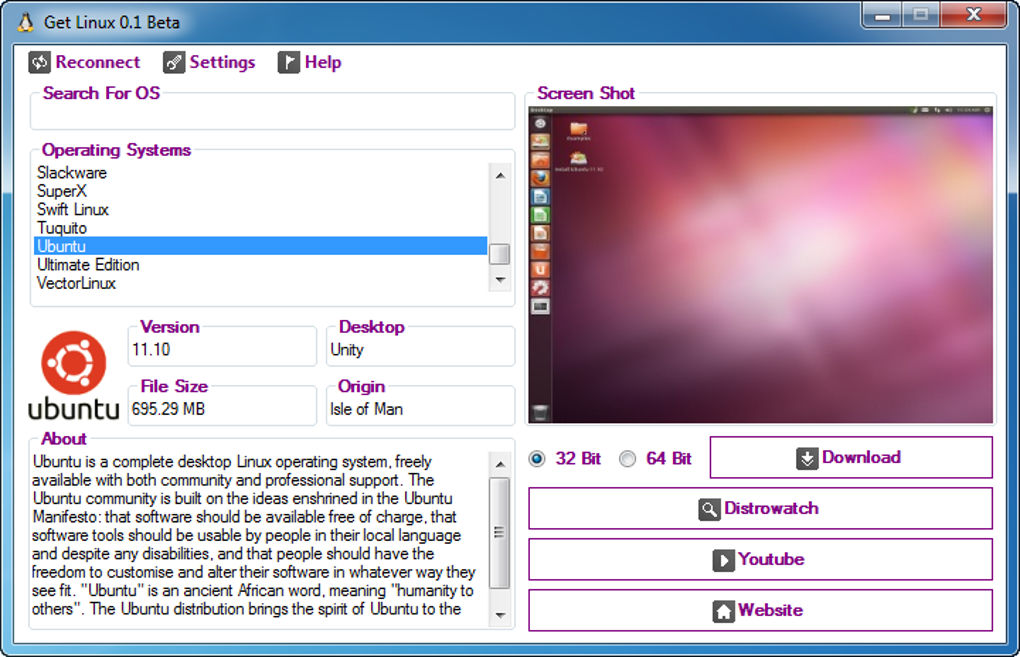Click the Settings wrench icon
This screenshot has height=657, width=1020.
pyautogui.click(x=174, y=62)
